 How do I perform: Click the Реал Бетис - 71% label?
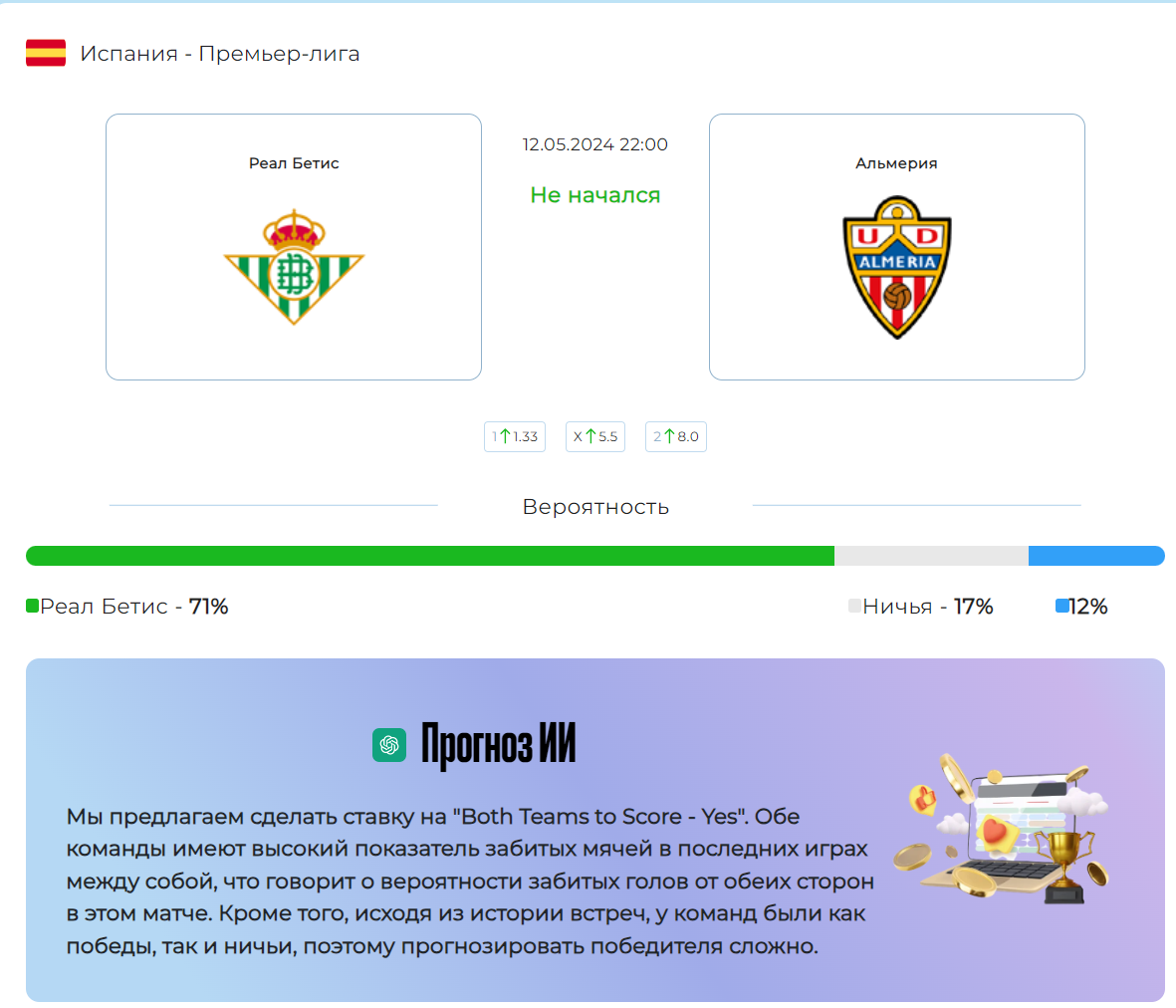(134, 606)
